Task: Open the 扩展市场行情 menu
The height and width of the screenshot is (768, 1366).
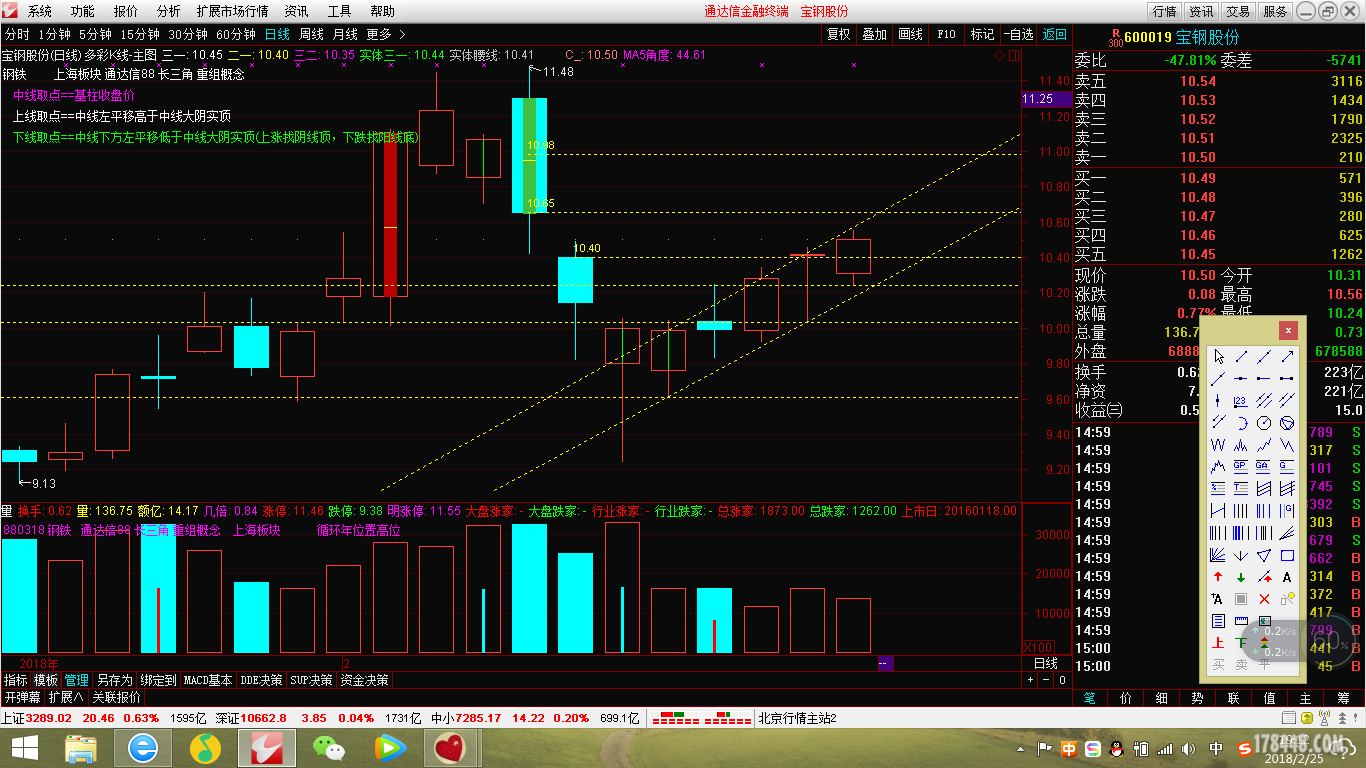Action: [233, 11]
